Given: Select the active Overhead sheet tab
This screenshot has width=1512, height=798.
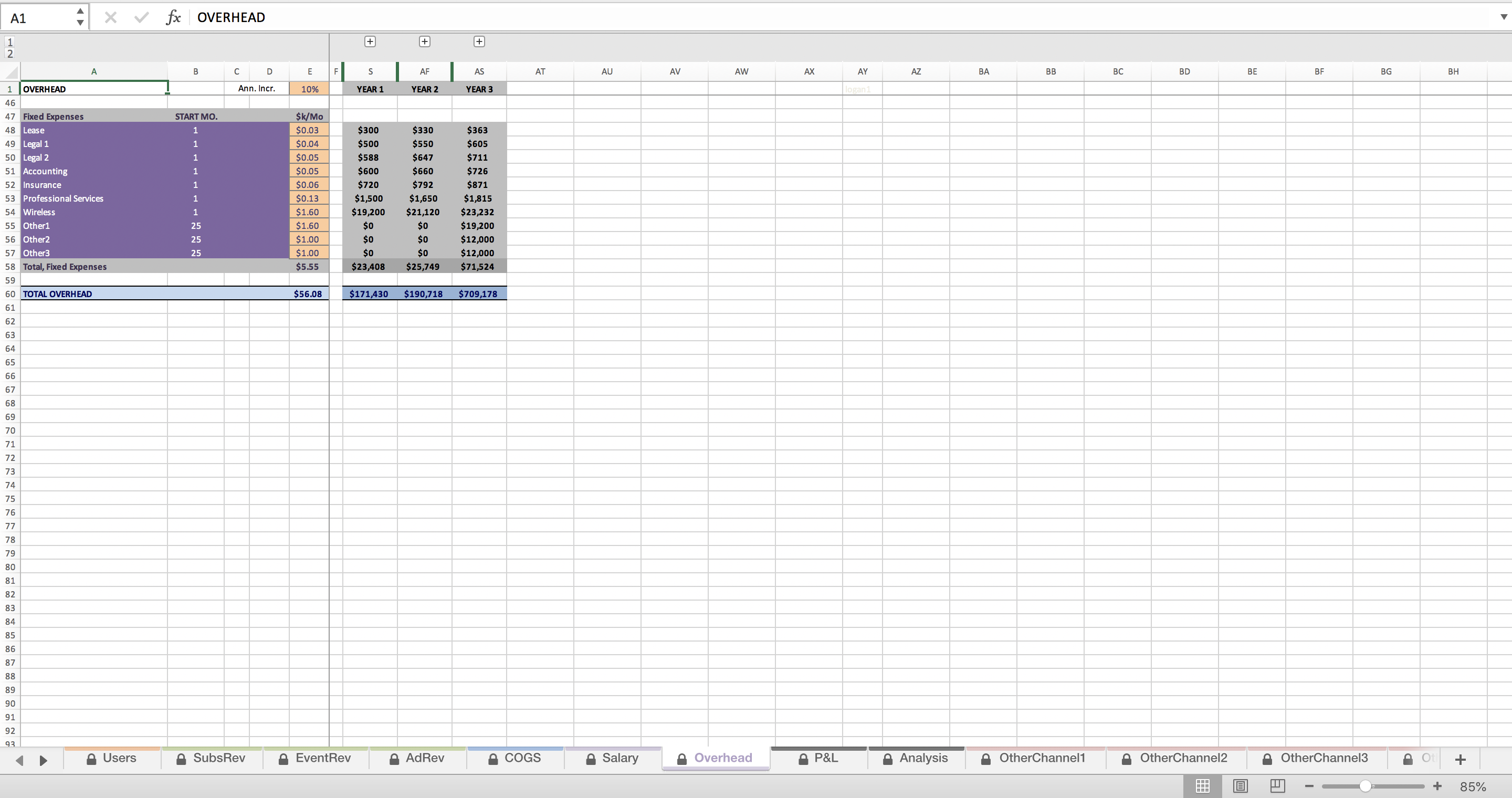Looking at the screenshot, I should 715,758.
